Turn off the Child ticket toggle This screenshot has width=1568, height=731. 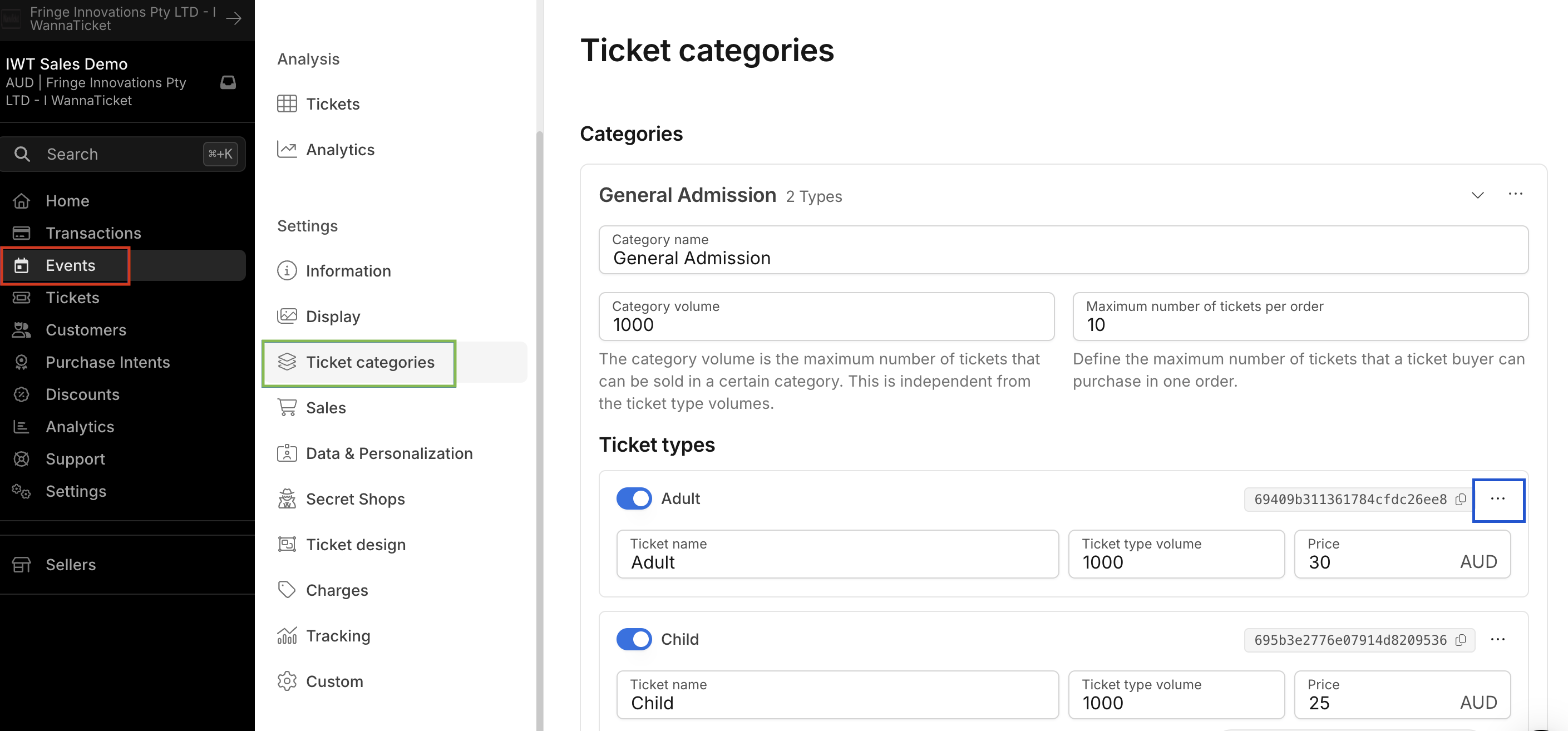click(x=634, y=639)
